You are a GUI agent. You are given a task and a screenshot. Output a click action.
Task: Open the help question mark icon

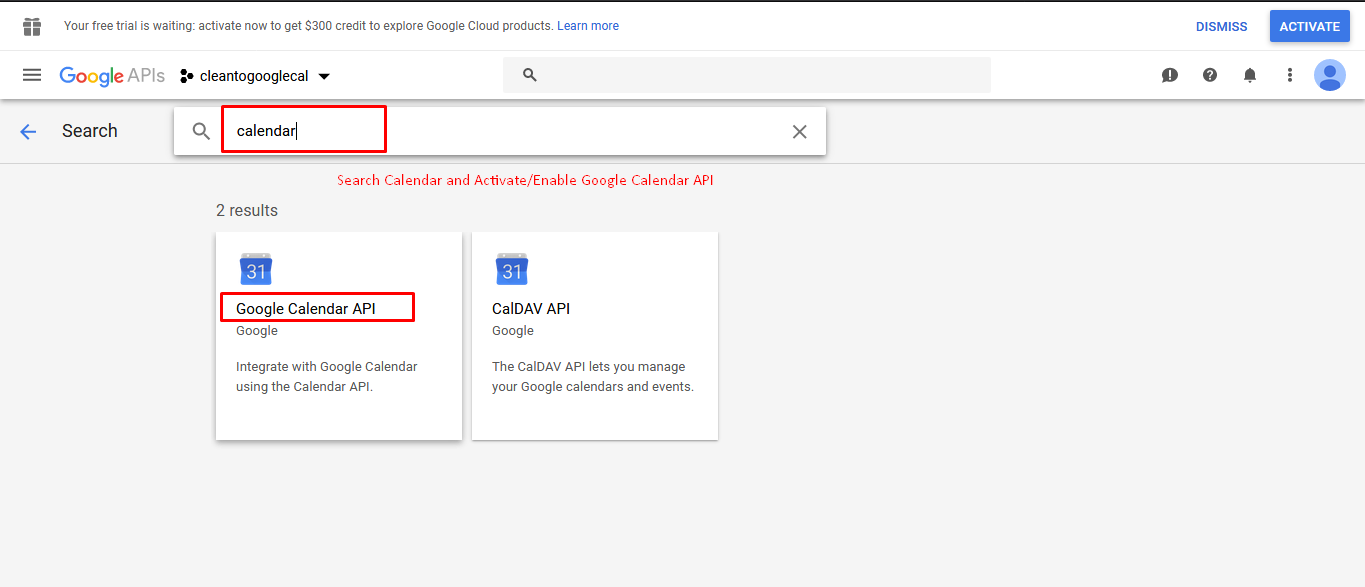pyautogui.click(x=1210, y=75)
